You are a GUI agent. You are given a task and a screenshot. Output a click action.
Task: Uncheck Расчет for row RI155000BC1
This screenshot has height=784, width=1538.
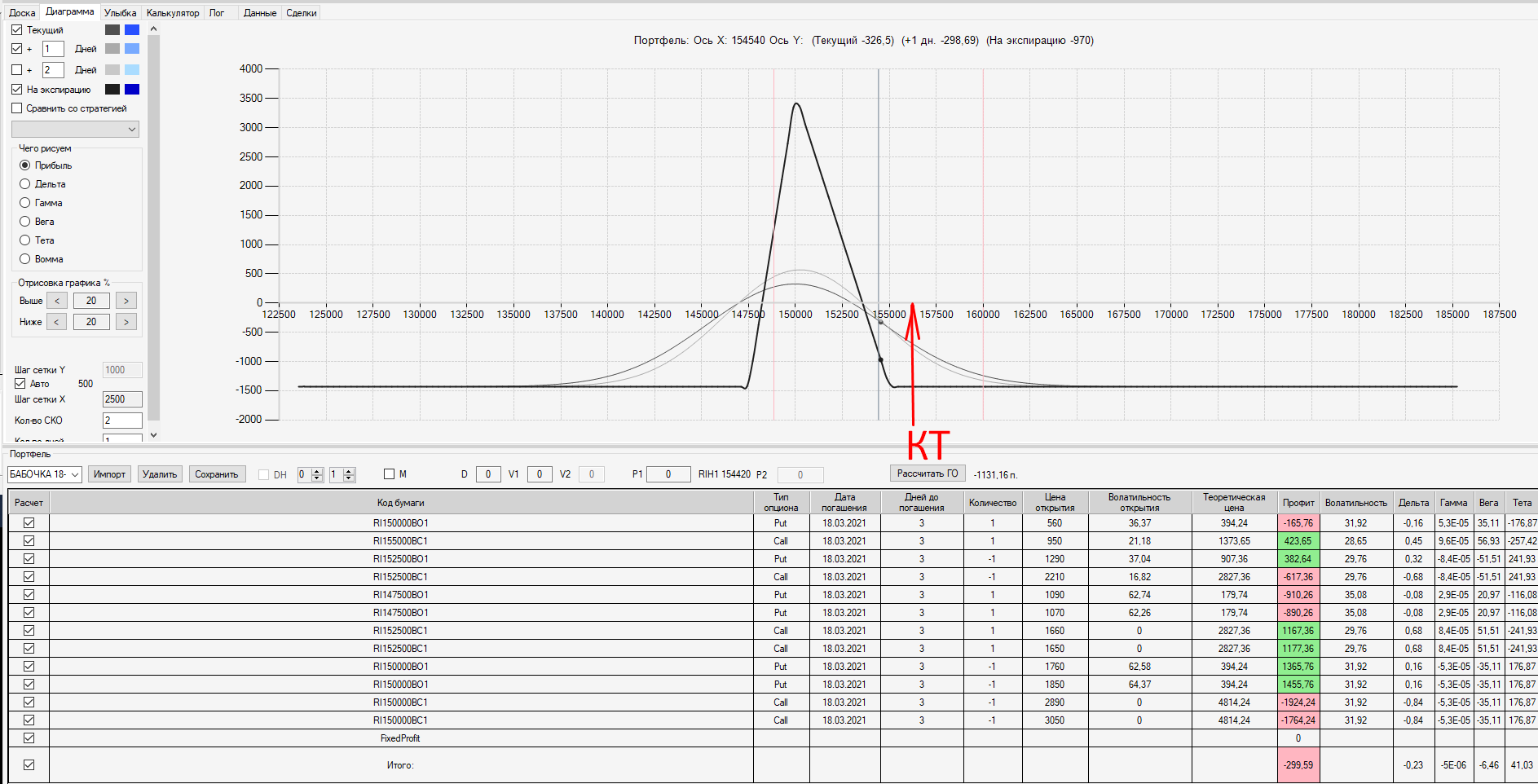(x=29, y=541)
